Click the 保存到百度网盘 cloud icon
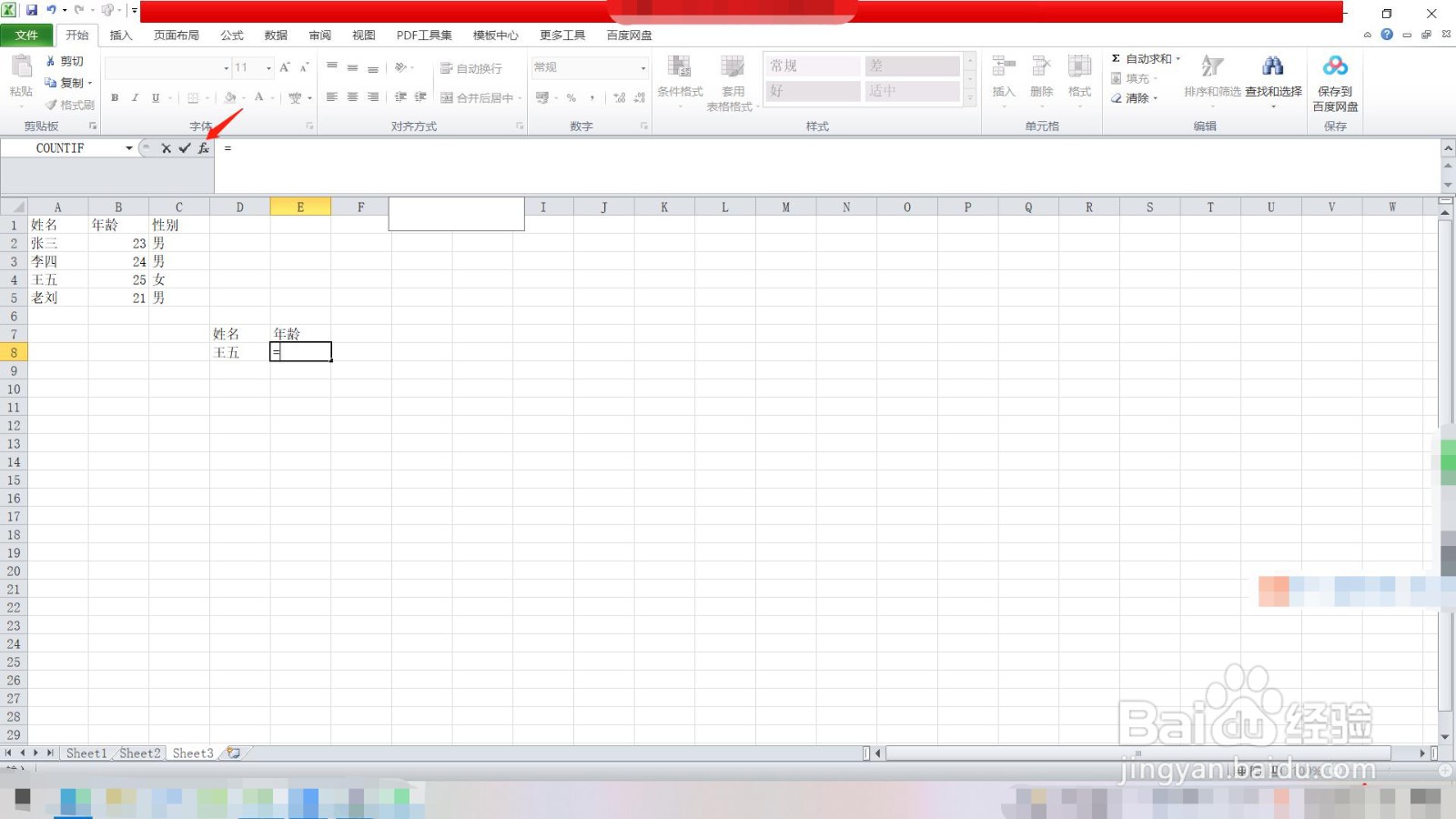 click(1335, 66)
